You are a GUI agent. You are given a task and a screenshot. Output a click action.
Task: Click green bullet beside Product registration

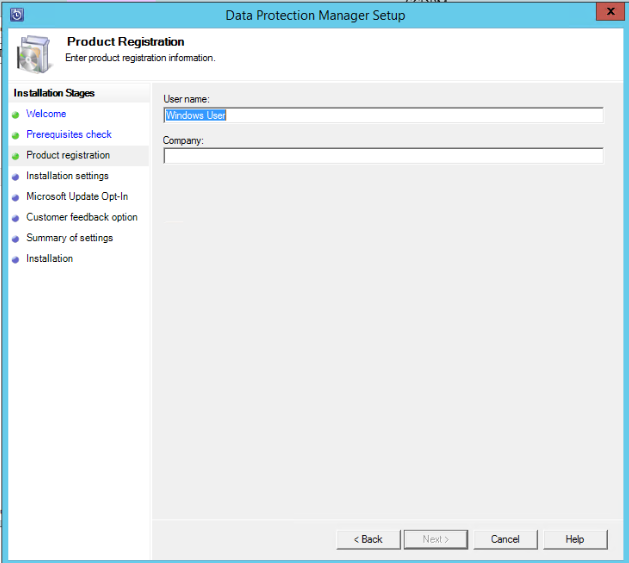(16, 156)
